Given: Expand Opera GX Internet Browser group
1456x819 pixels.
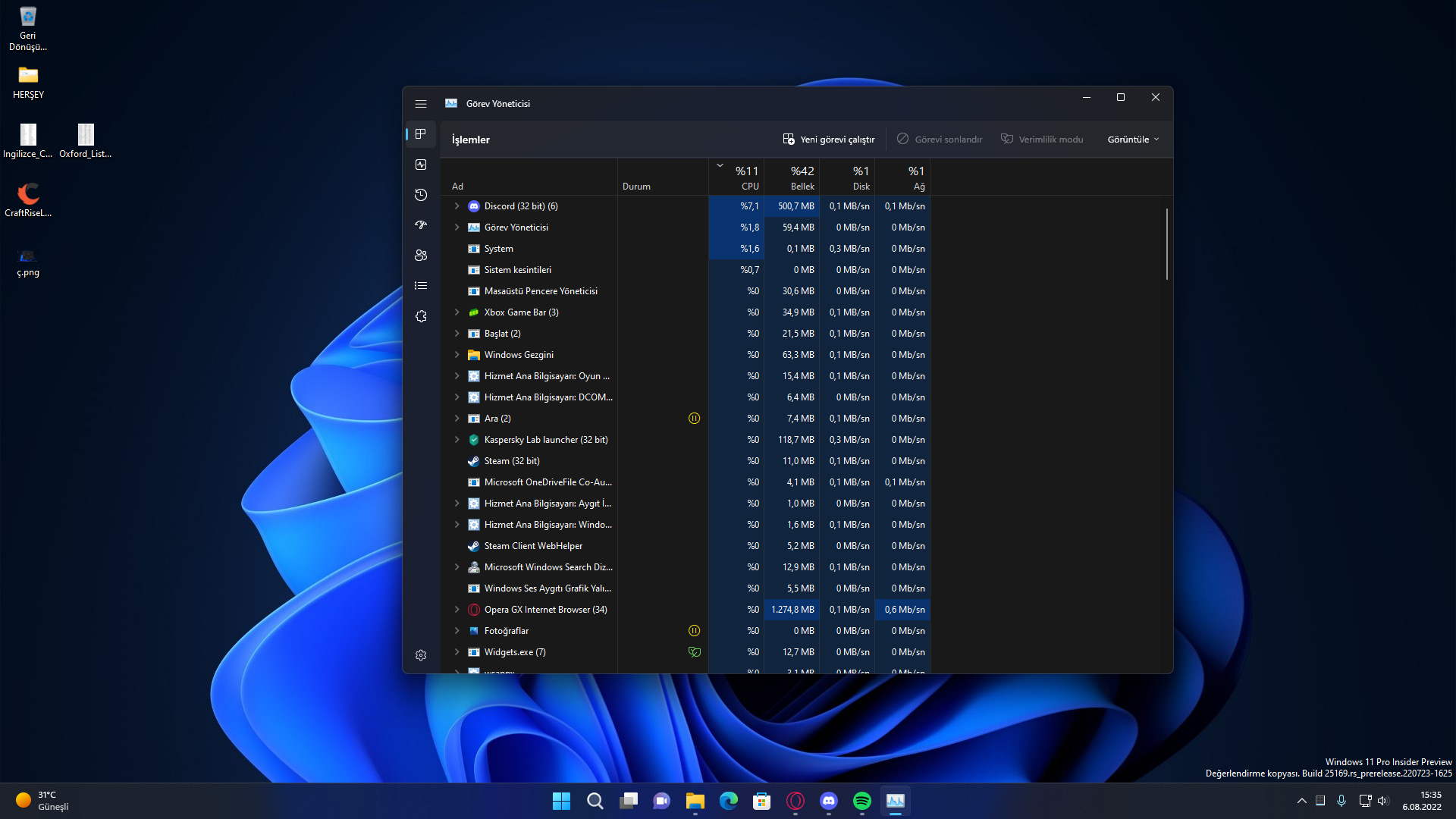Looking at the screenshot, I should [457, 610].
